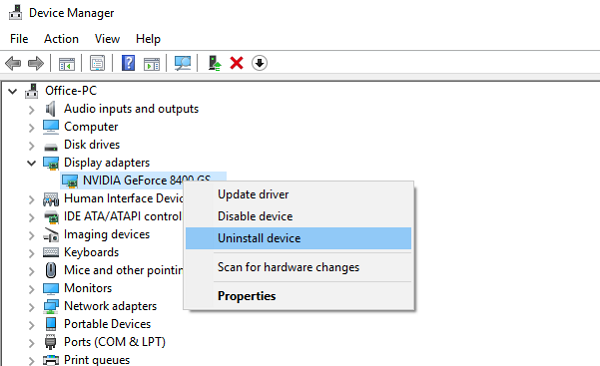Screen dimensions: 600x366
Task: Click the Back arrow toolbar icon
Action: [x=13, y=63]
